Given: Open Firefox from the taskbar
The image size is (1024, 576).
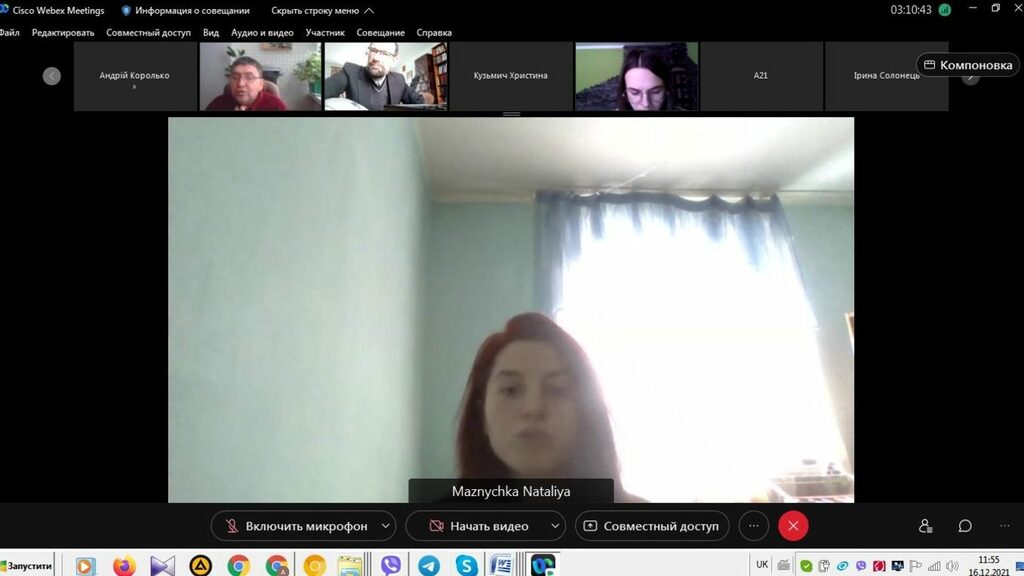Looking at the screenshot, I should pos(124,565).
